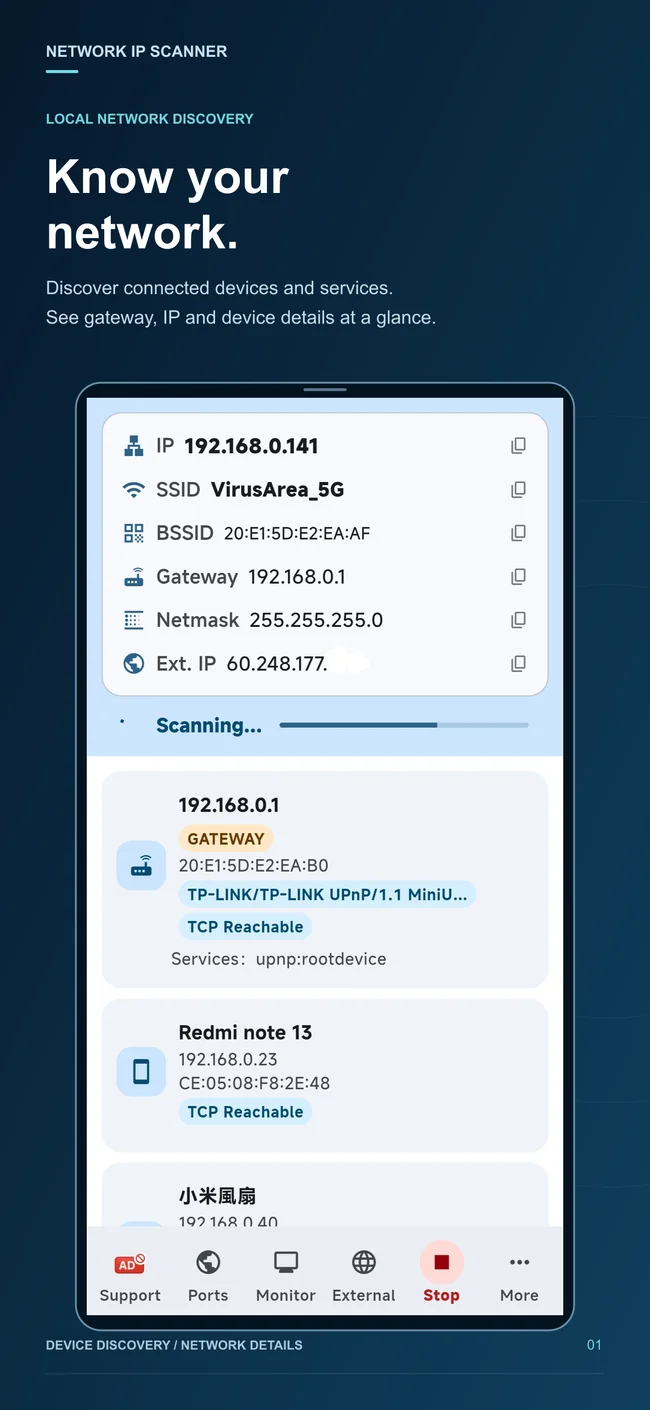The image size is (650, 1410).
Task: Copy the SSID VirusArea_5G
Action: [x=518, y=490]
